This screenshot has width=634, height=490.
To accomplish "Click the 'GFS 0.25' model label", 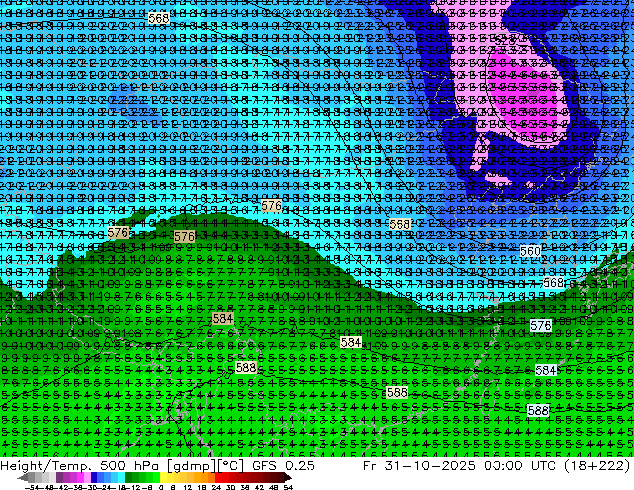I will tap(283, 466).
